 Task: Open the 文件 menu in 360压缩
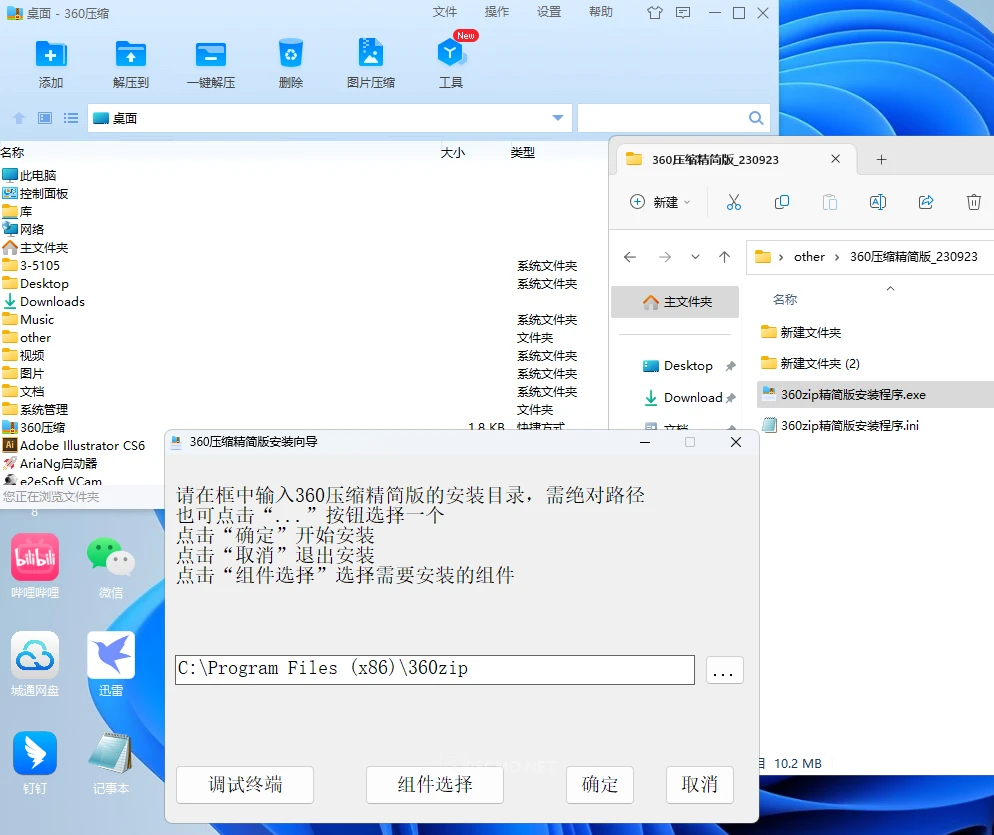[x=445, y=12]
